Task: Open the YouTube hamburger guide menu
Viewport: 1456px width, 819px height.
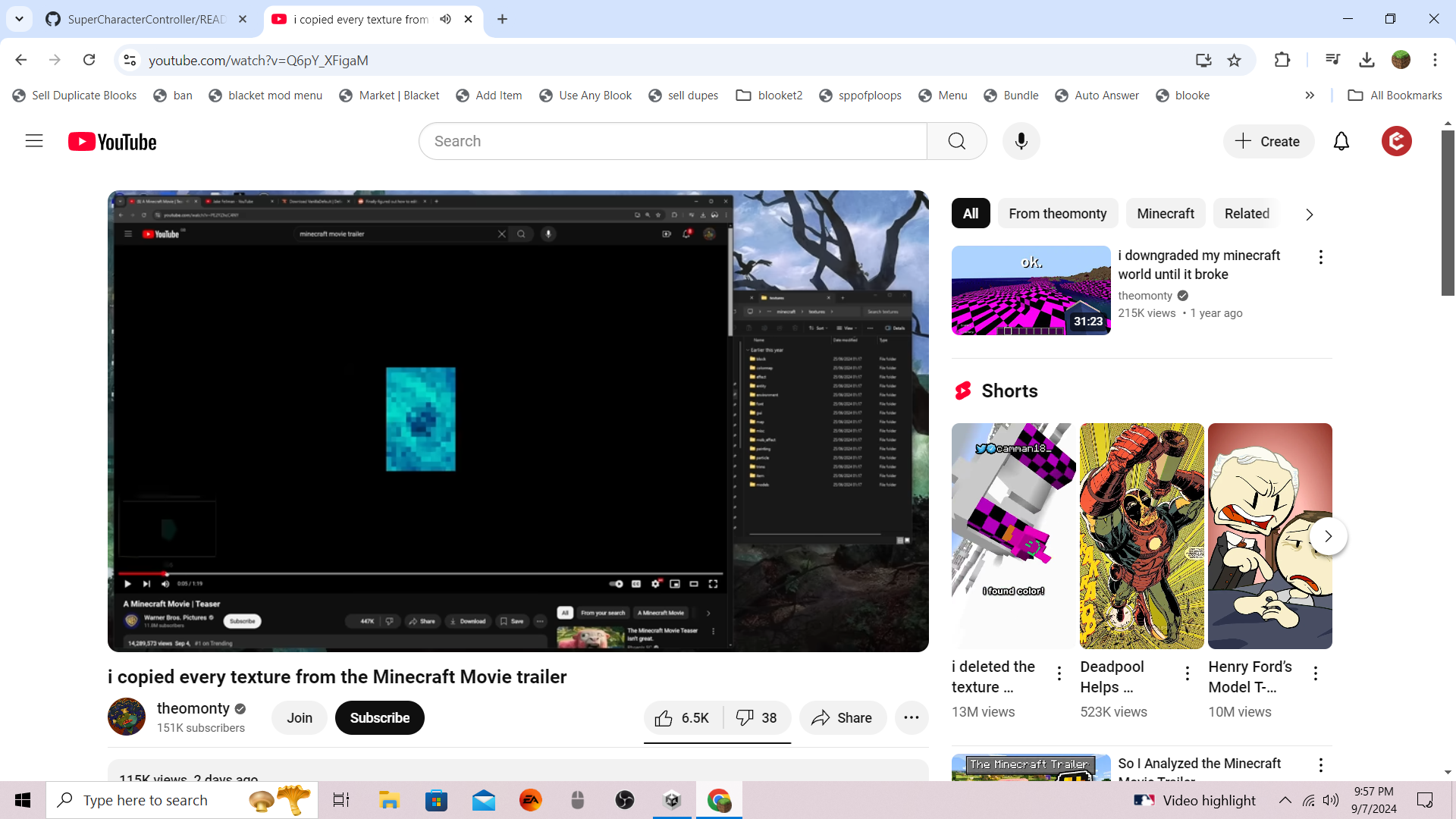Action: click(34, 141)
